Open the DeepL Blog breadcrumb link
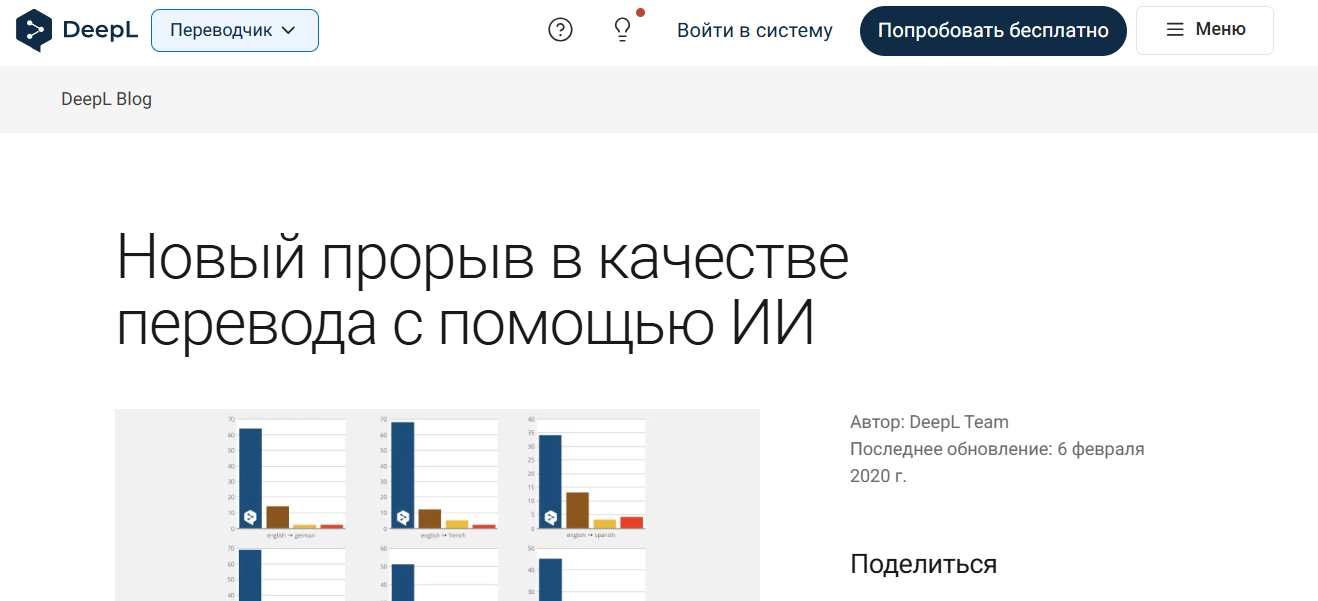 pos(107,99)
